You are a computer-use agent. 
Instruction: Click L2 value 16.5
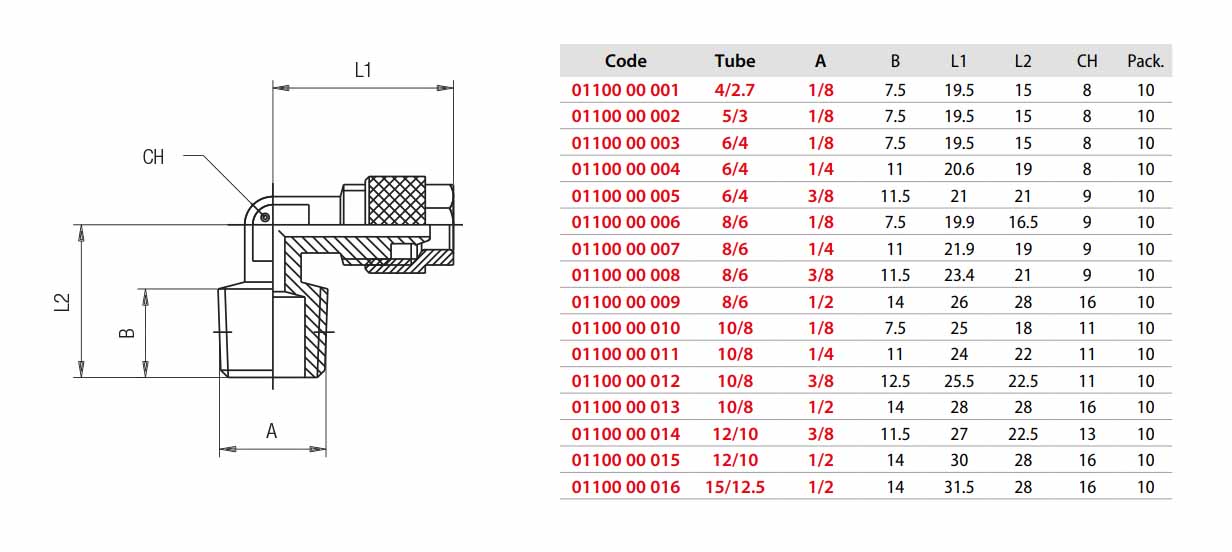point(1023,222)
